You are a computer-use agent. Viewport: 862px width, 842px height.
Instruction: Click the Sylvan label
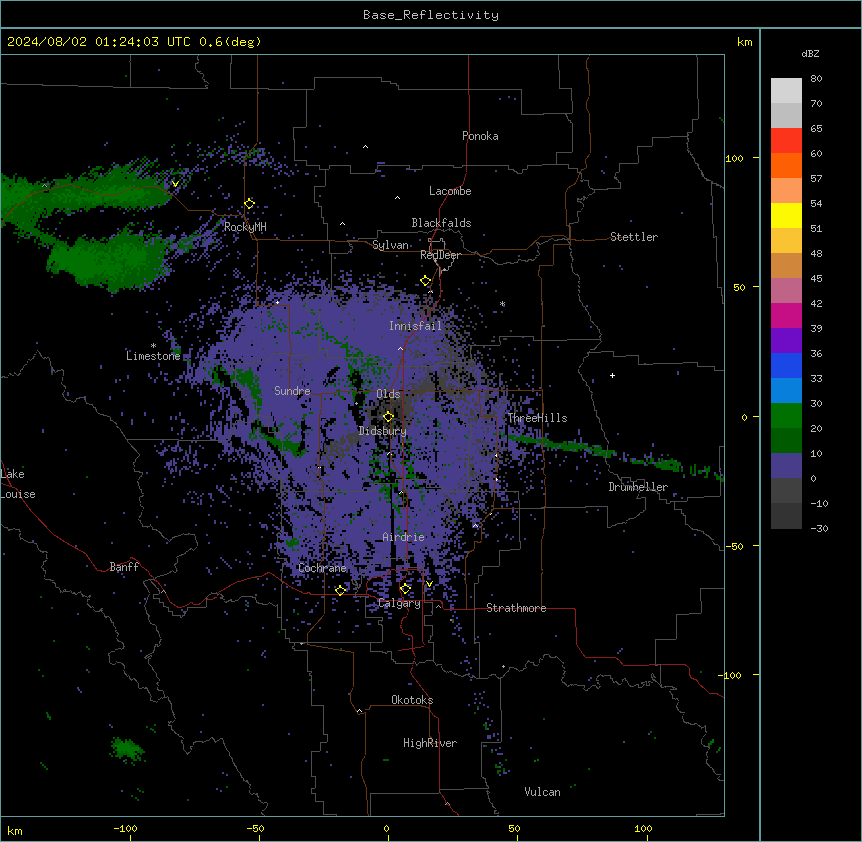coord(390,245)
